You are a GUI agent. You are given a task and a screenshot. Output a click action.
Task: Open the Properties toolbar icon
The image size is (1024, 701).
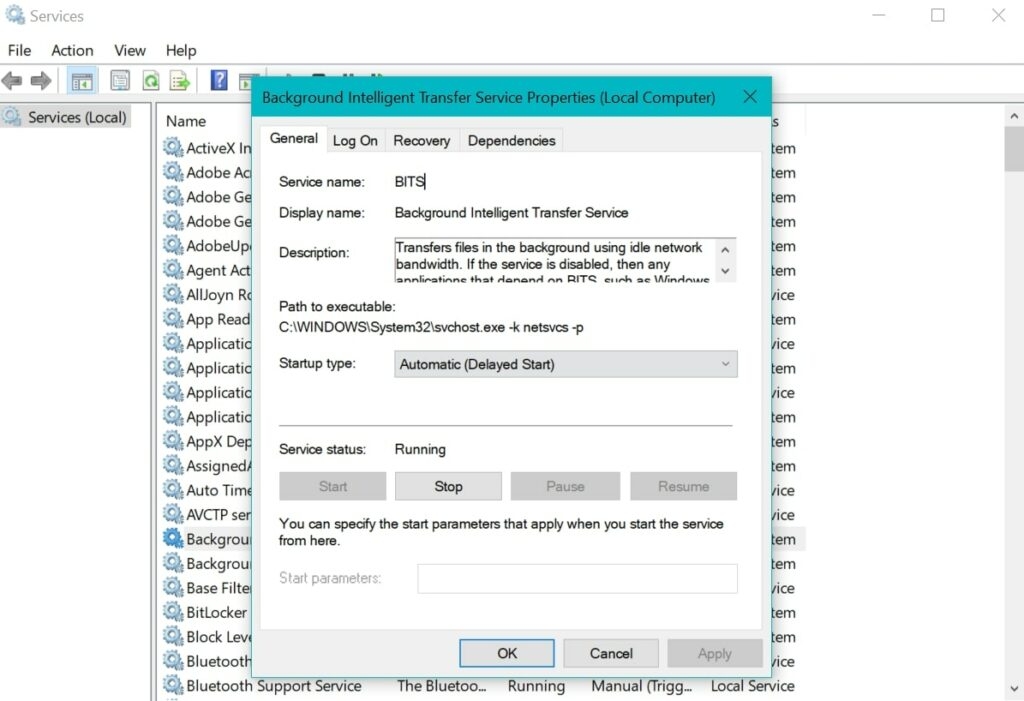[x=120, y=81]
